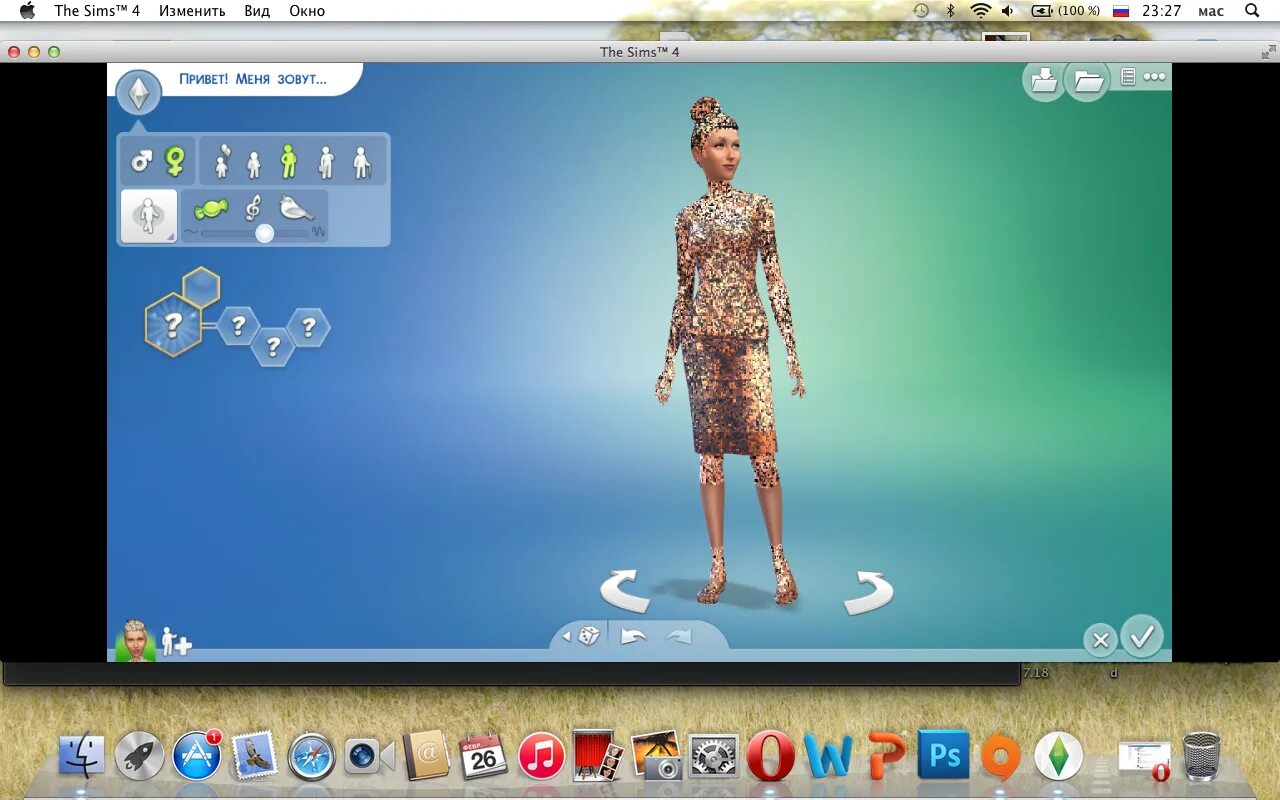This screenshot has height=800, width=1280.
Task: Randomize the Sim with the dice icon
Action: click(x=589, y=636)
